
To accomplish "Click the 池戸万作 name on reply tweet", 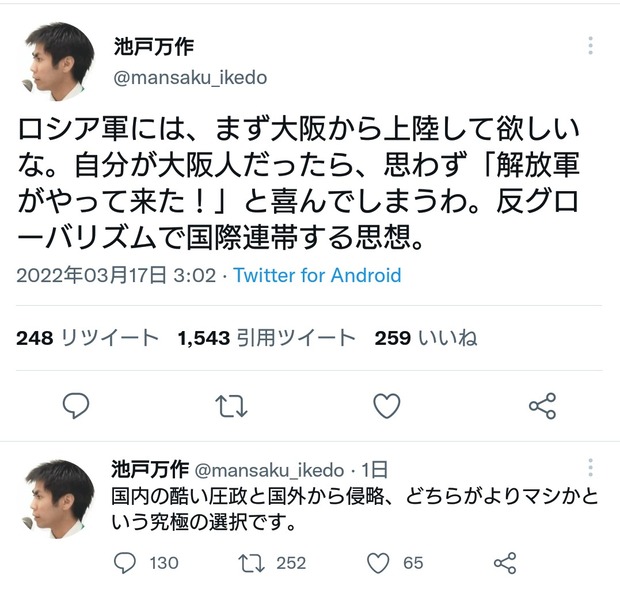I will pos(149,469).
